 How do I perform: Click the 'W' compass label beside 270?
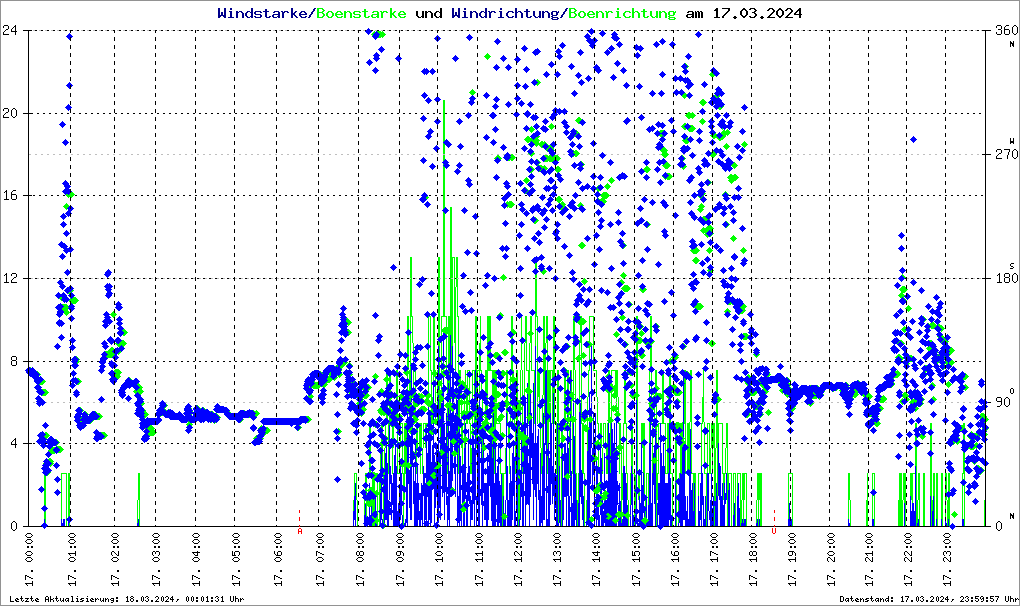point(1012,140)
